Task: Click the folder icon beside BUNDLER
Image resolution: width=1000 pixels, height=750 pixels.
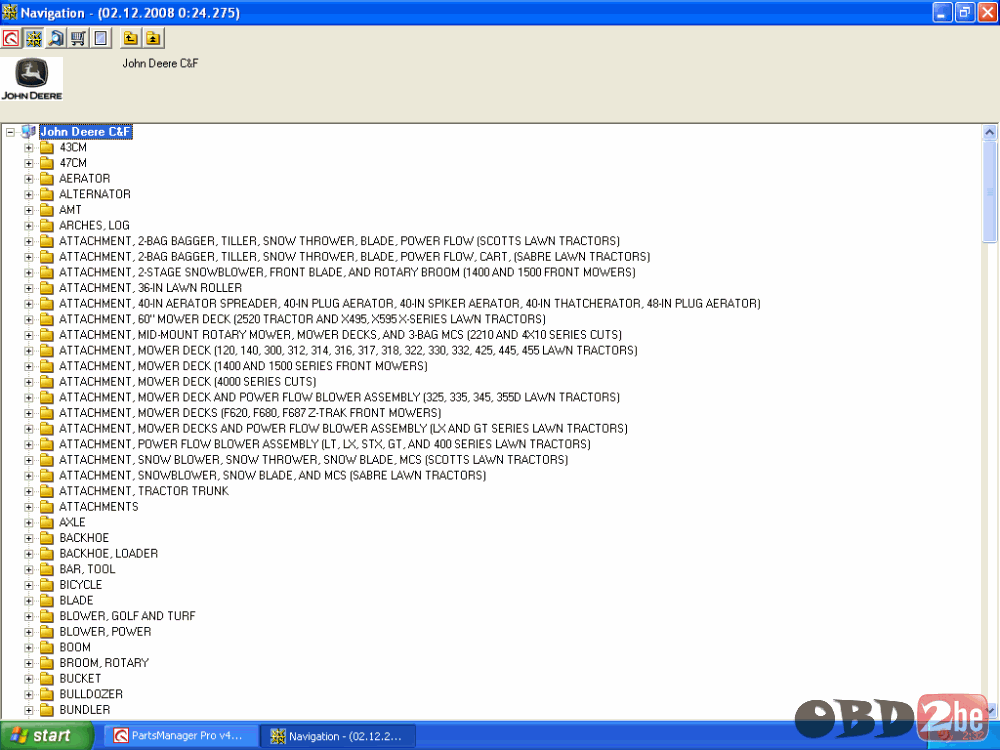Action: (x=47, y=710)
